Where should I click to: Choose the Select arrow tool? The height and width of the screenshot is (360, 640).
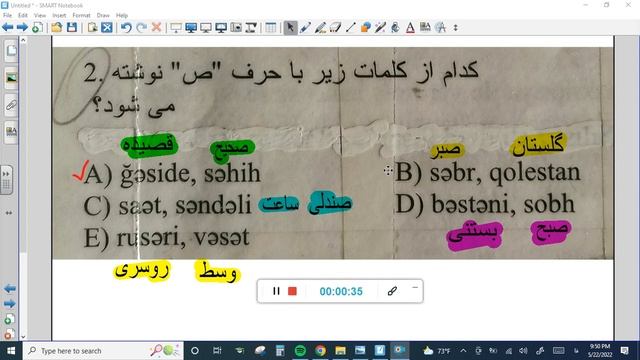290,27
